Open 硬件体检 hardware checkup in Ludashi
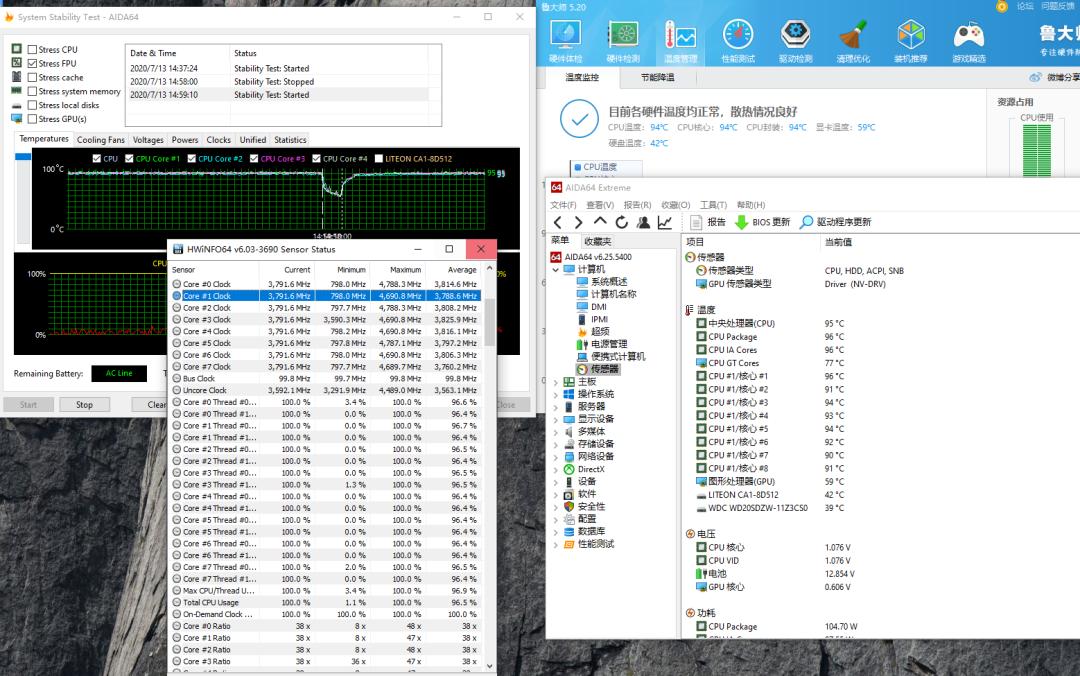The height and width of the screenshot is (676, 1080). [x=565, y=38]
